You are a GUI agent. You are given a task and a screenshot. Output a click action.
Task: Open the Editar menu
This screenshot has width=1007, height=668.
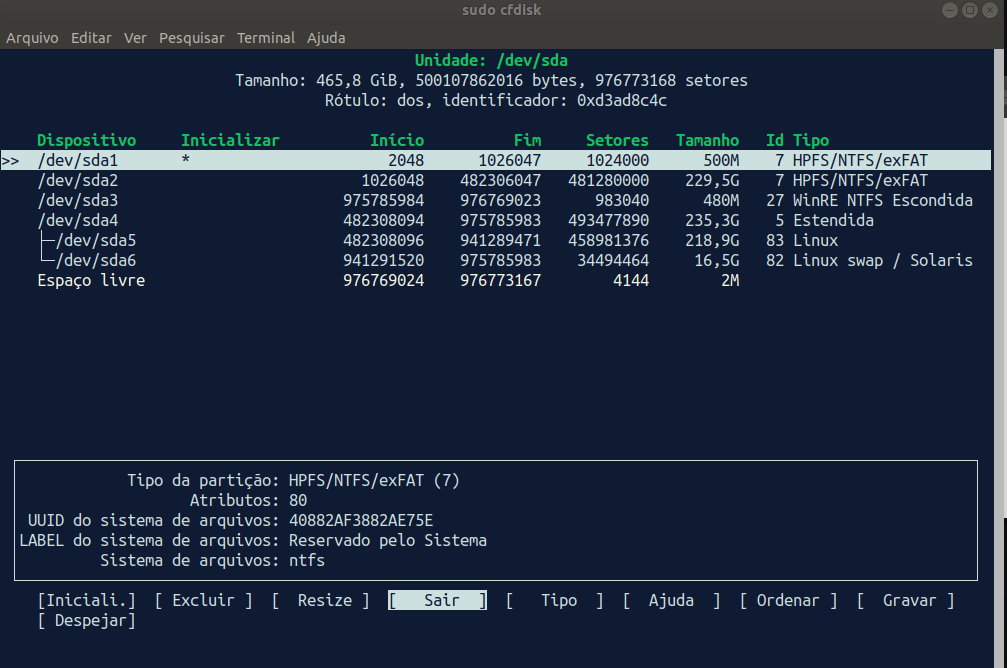click(x=91, y=38)
